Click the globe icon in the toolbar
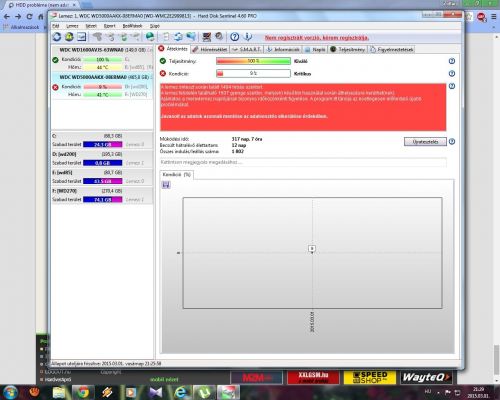500x400 pixels. (x=150, y=37)
